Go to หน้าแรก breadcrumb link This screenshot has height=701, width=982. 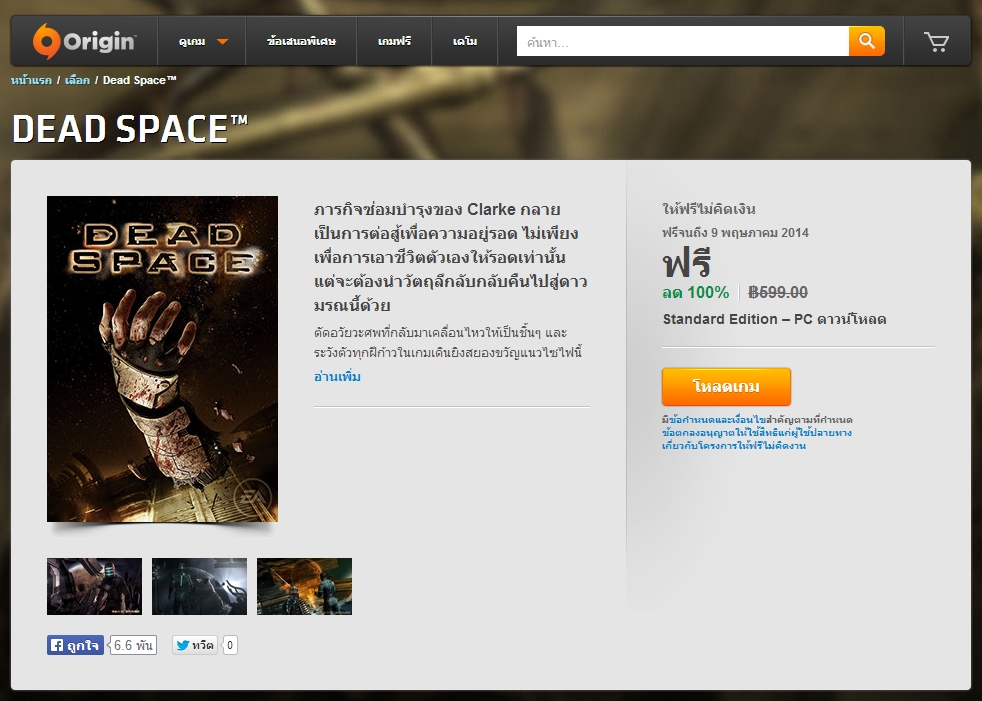(31, 80)
